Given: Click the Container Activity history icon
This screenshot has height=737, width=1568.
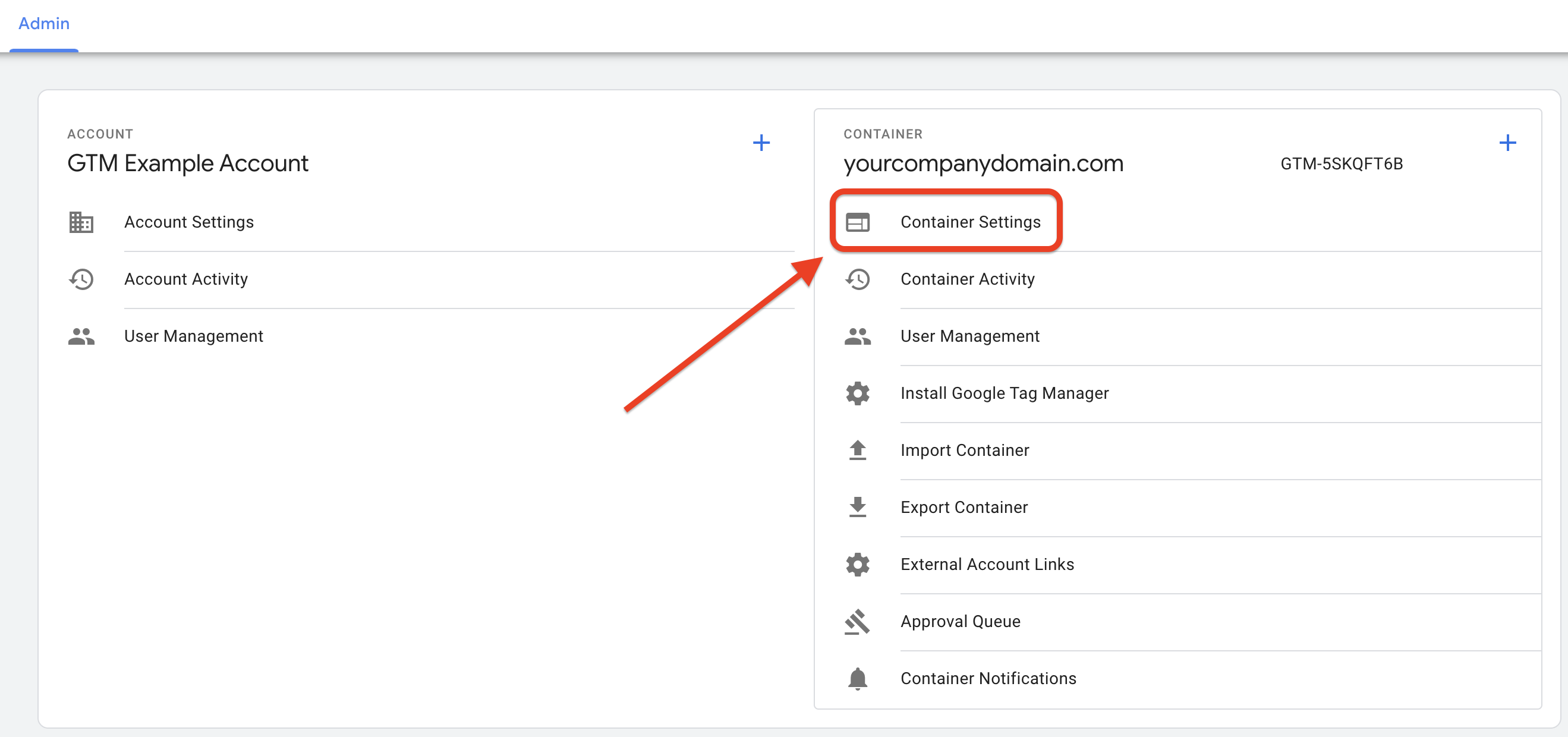Looking at the screenshot, I should point(857,279).
